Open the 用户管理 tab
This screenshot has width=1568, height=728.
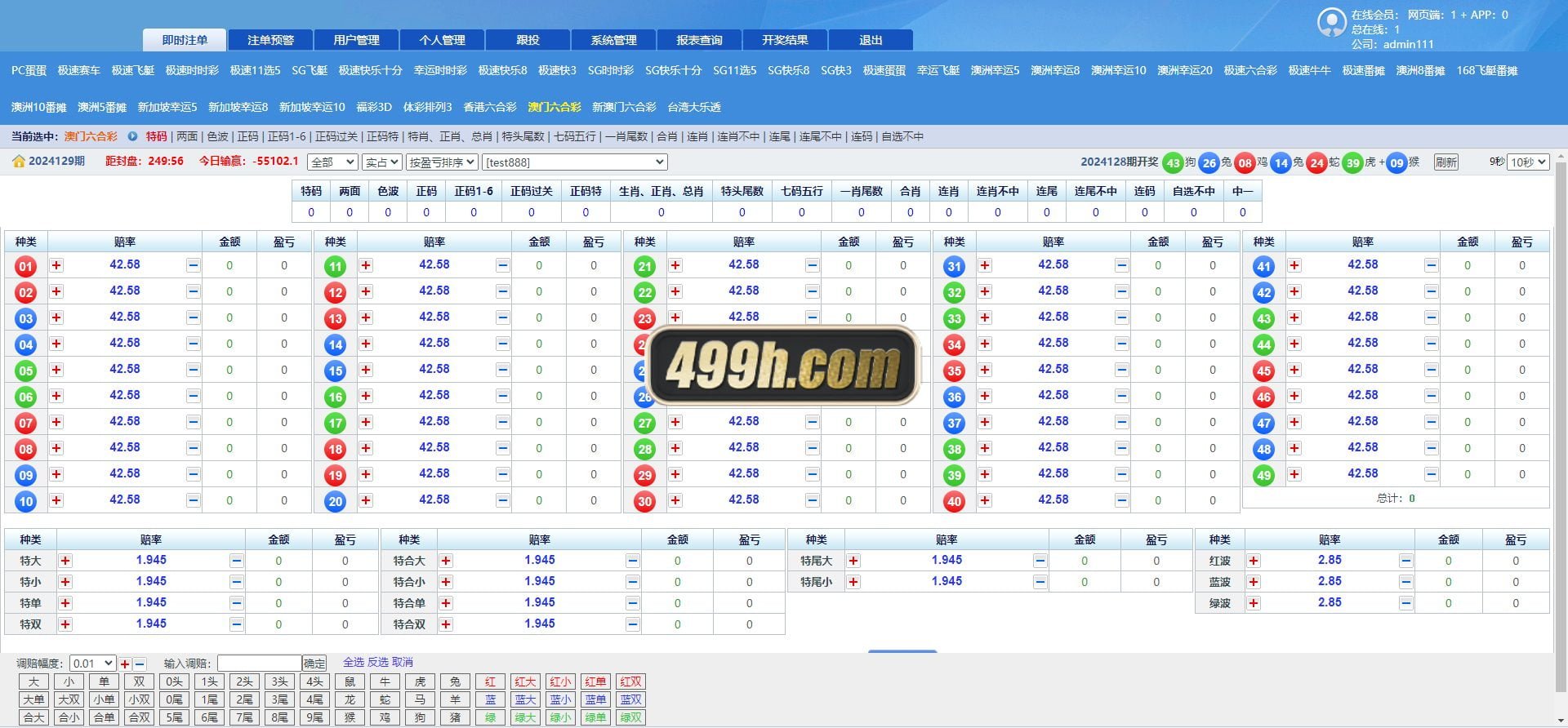tap(356, 40)
